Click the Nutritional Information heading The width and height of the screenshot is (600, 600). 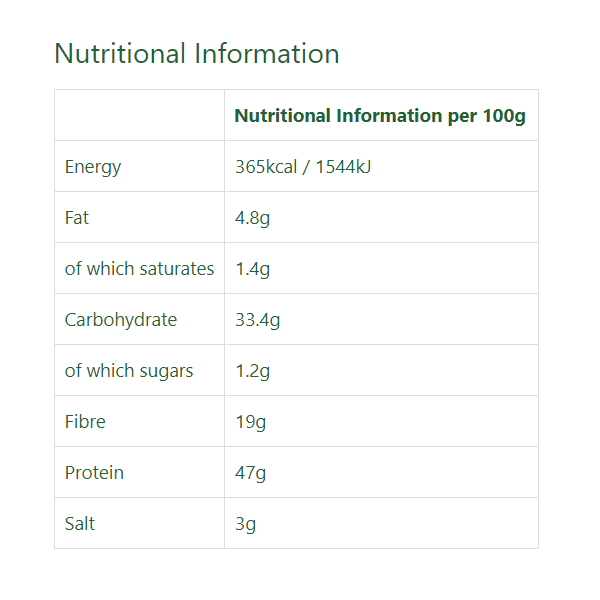coord(197,54)
